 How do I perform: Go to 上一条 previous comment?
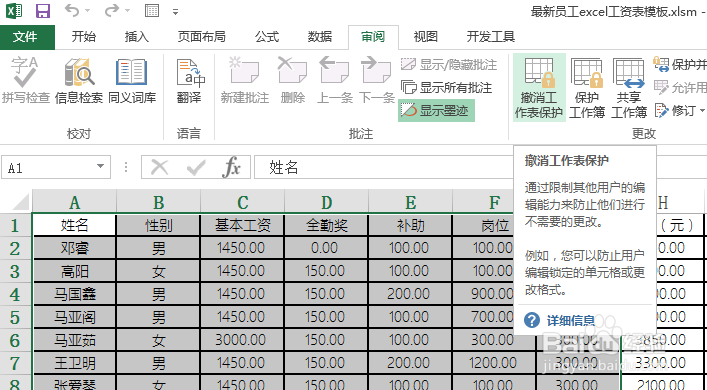pos(334,80)
